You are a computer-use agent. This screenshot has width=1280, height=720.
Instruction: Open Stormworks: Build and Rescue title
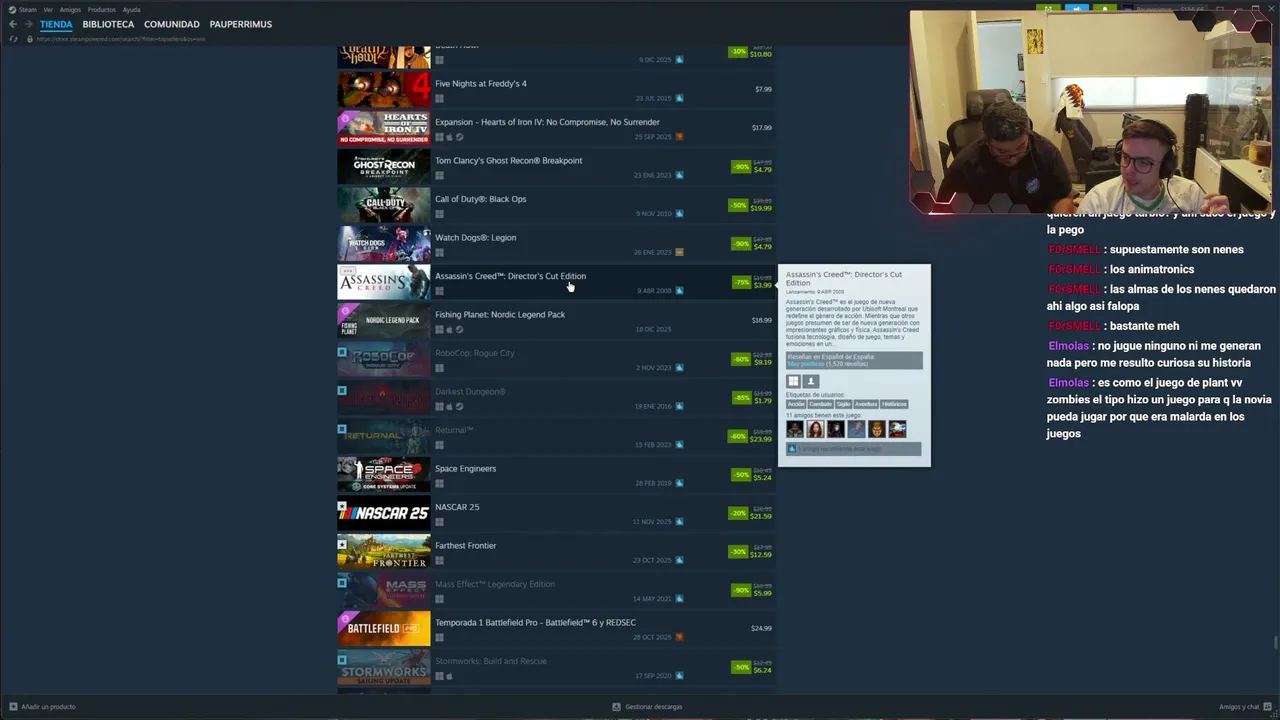[x=490, y=661]
